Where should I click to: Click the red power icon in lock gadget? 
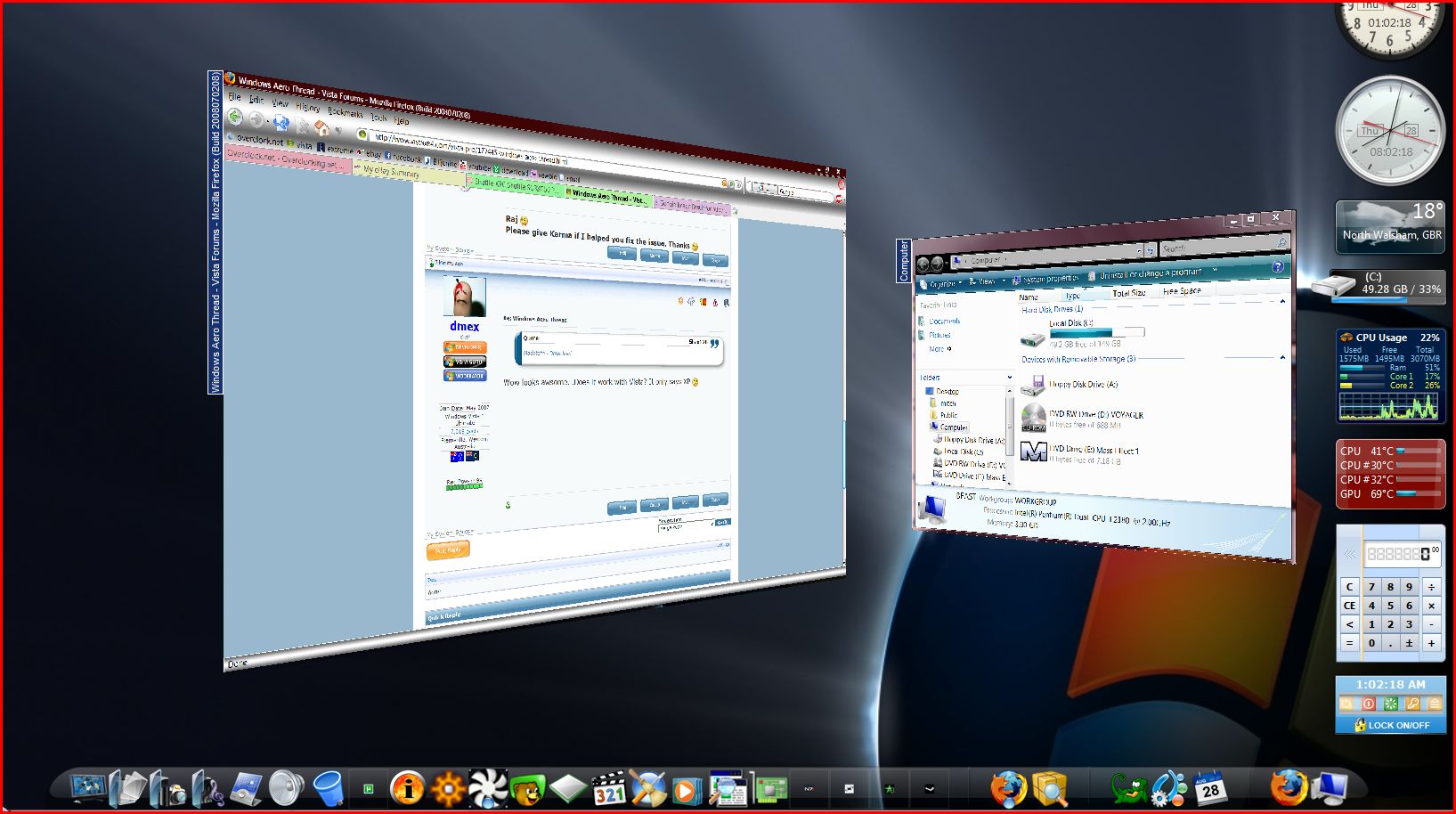coord(1368,704)
